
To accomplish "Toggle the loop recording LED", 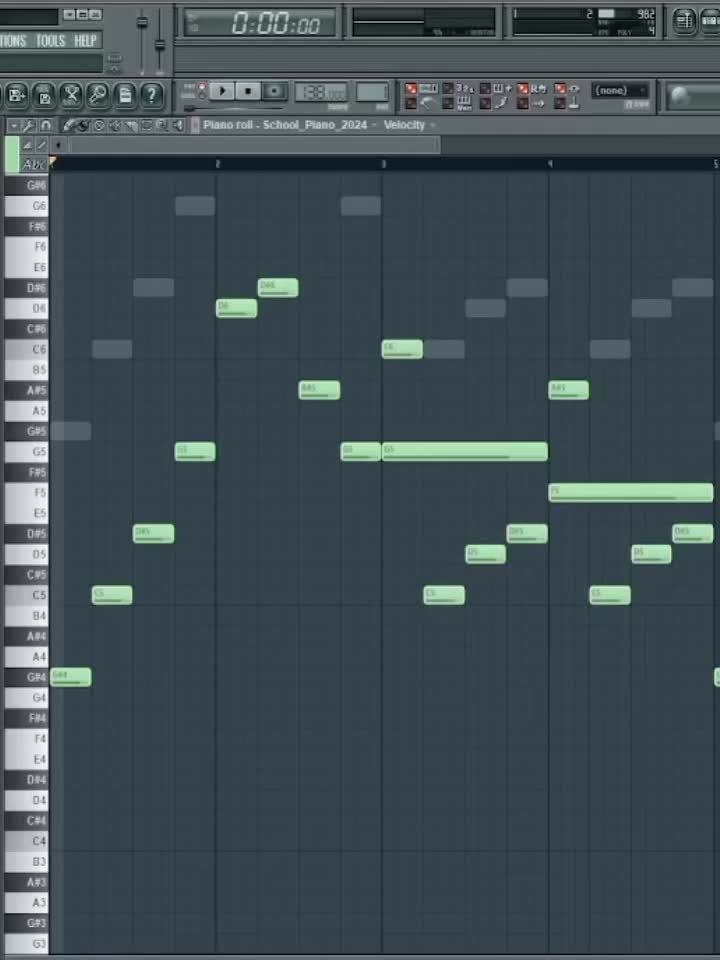I will point(522,89).
